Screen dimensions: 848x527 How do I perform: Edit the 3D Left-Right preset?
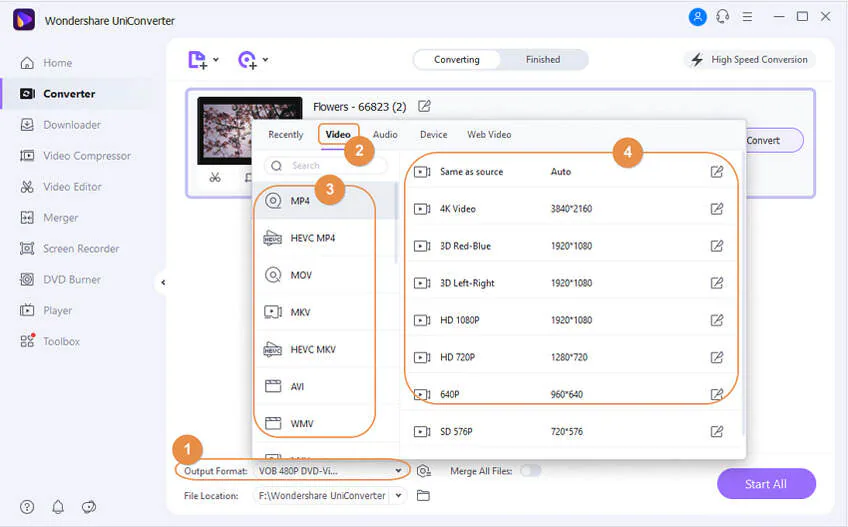pos(717,283)
